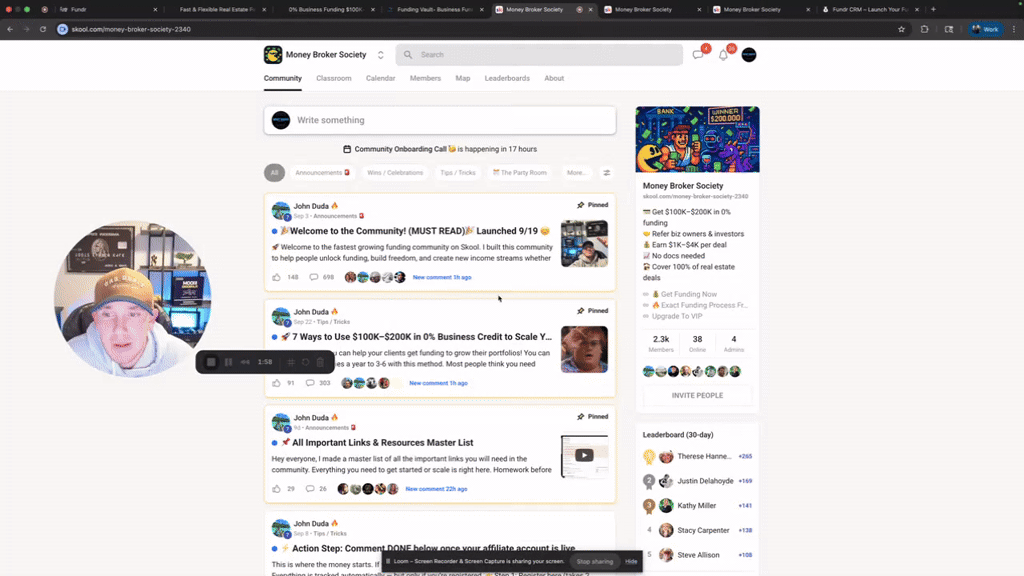
Task: Open the browser side panel icon
Action: 949,29
